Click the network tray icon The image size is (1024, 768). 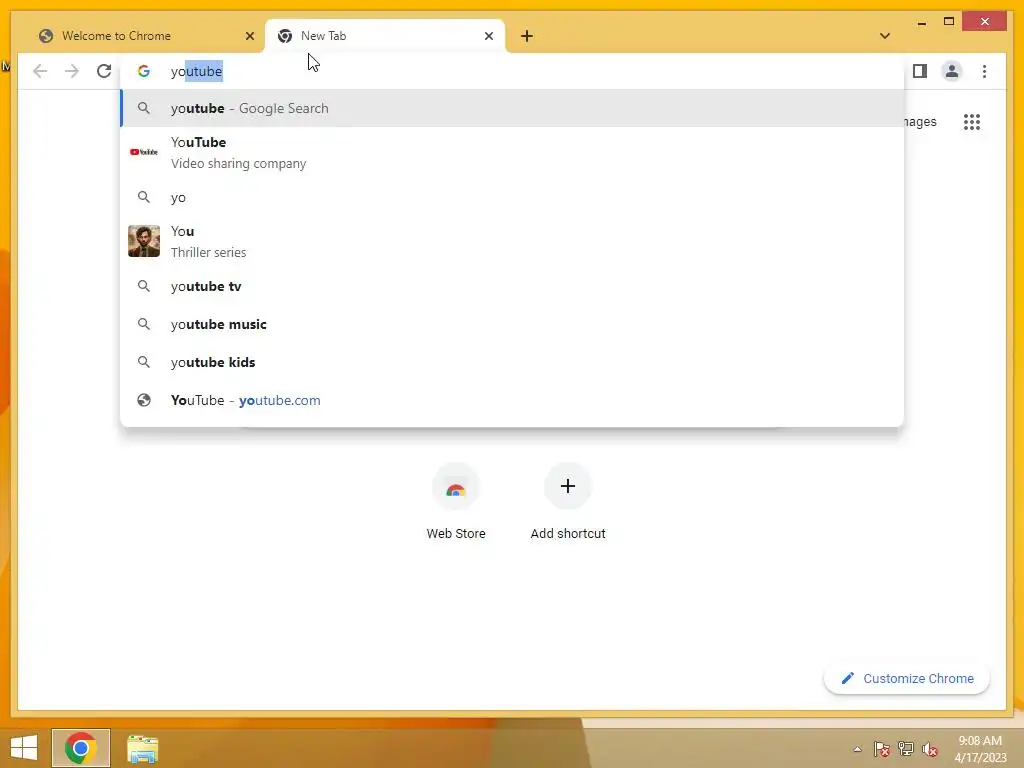point(906,749)
